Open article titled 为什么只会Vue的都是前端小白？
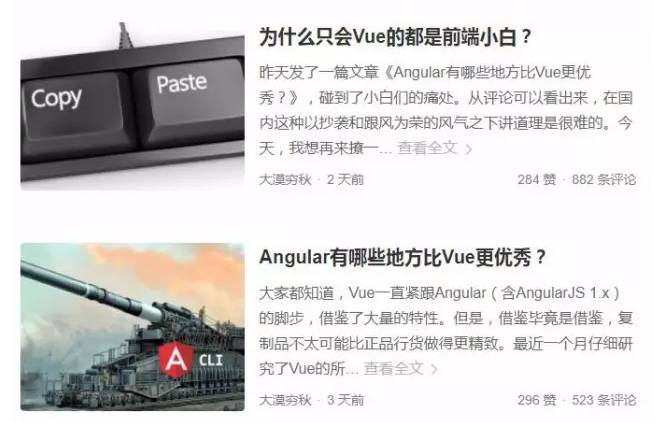Viewport: 655px width, 423px height. point(395,37)
